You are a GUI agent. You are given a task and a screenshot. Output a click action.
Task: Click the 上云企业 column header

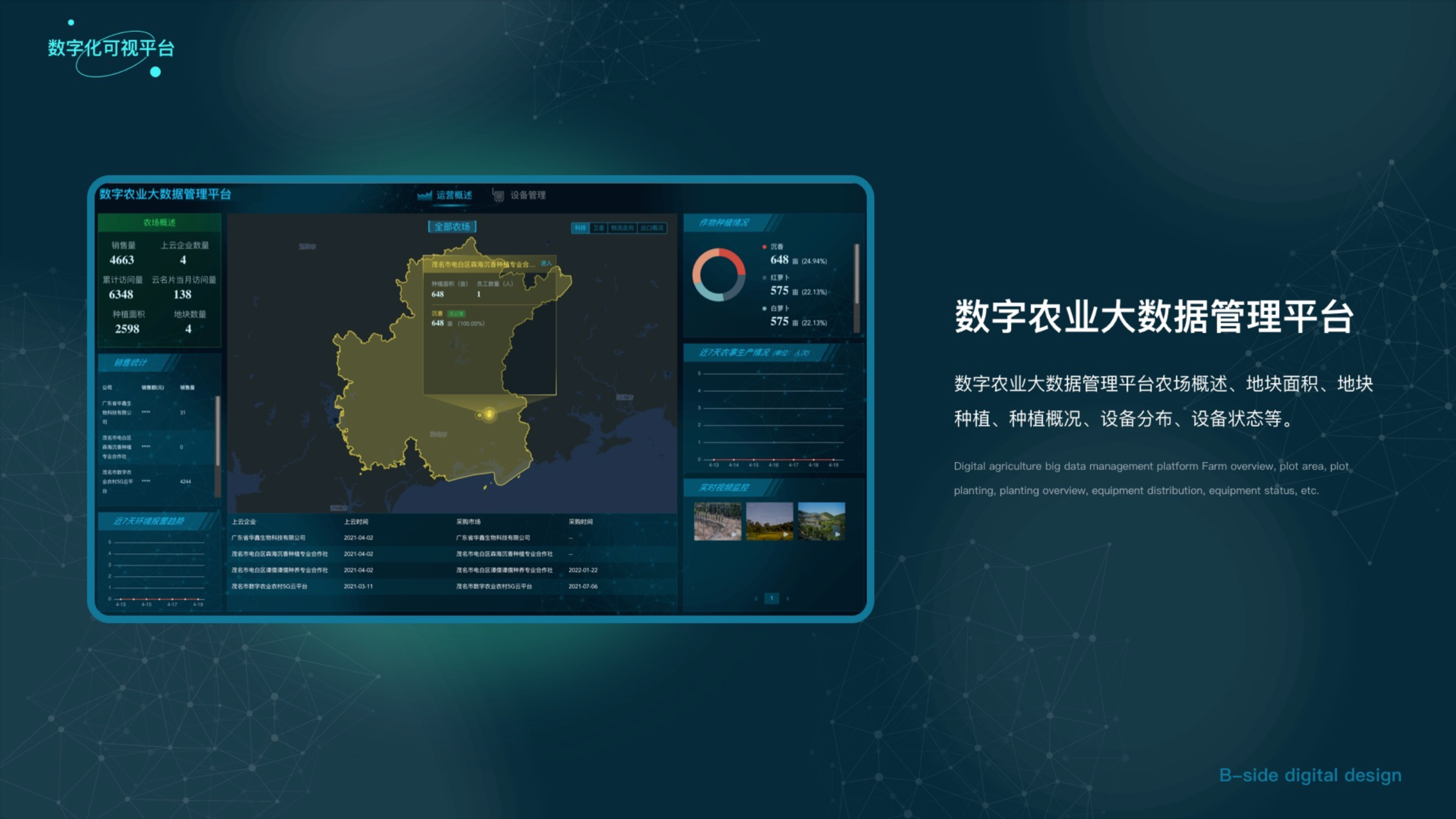point(244,522)
